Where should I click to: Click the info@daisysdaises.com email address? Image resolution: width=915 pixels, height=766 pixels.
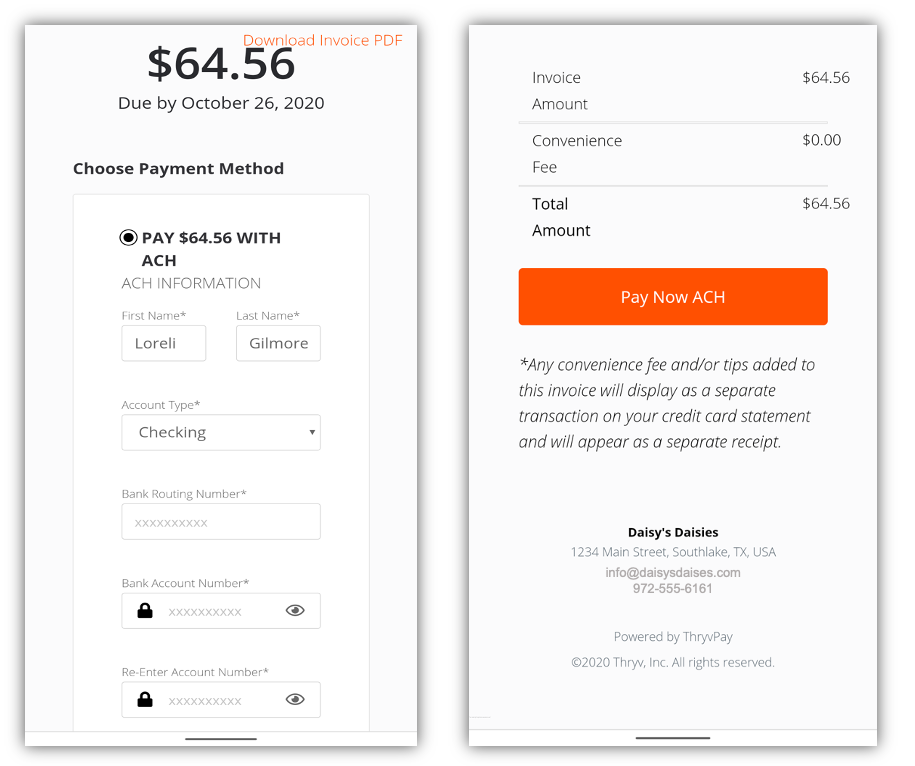673,572
